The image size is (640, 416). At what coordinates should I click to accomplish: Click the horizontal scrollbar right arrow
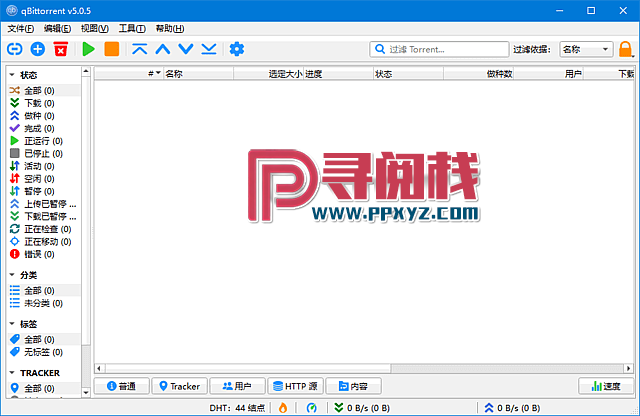(629, 368)
